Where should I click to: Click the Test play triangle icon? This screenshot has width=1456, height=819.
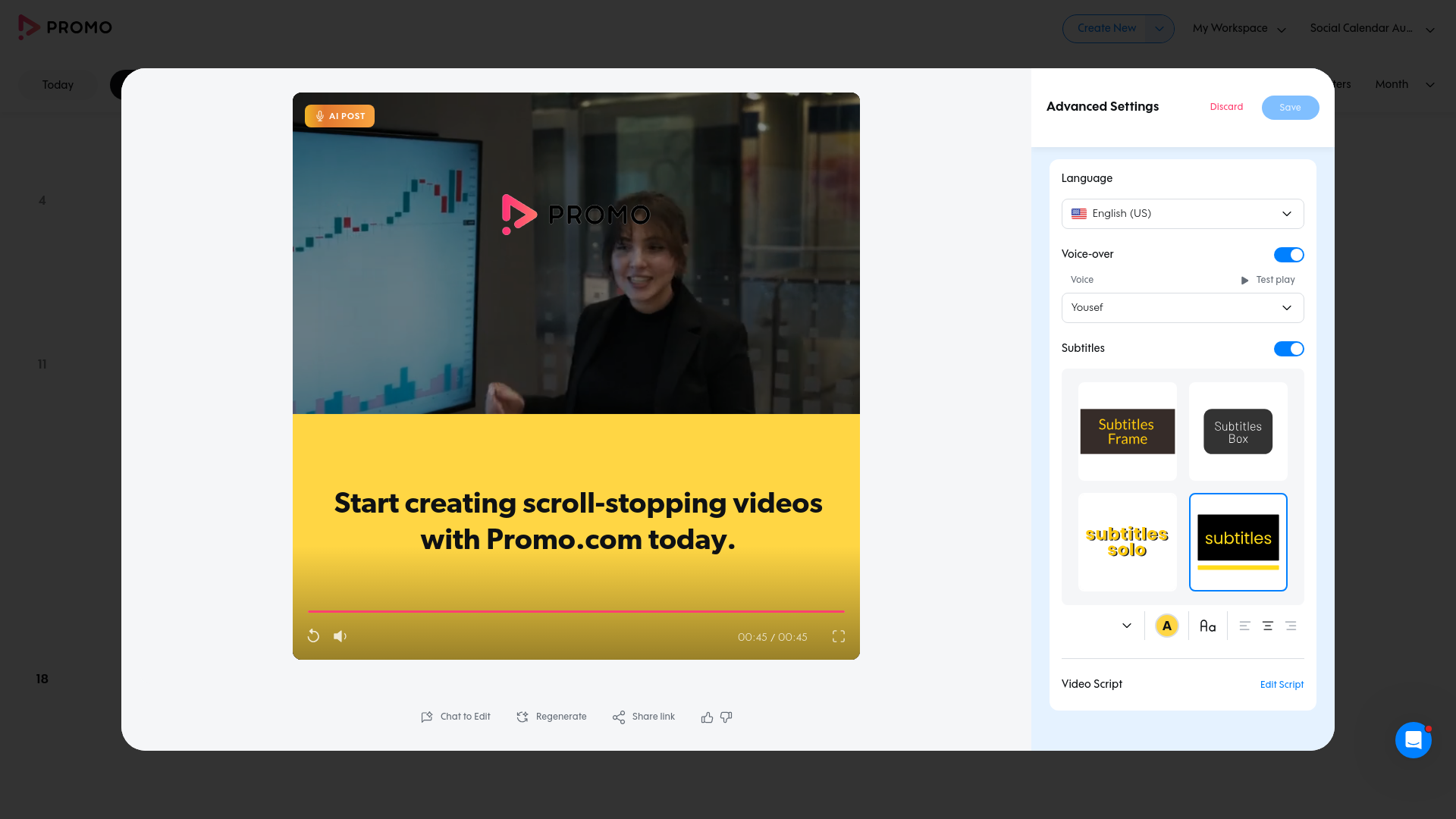1244,281
